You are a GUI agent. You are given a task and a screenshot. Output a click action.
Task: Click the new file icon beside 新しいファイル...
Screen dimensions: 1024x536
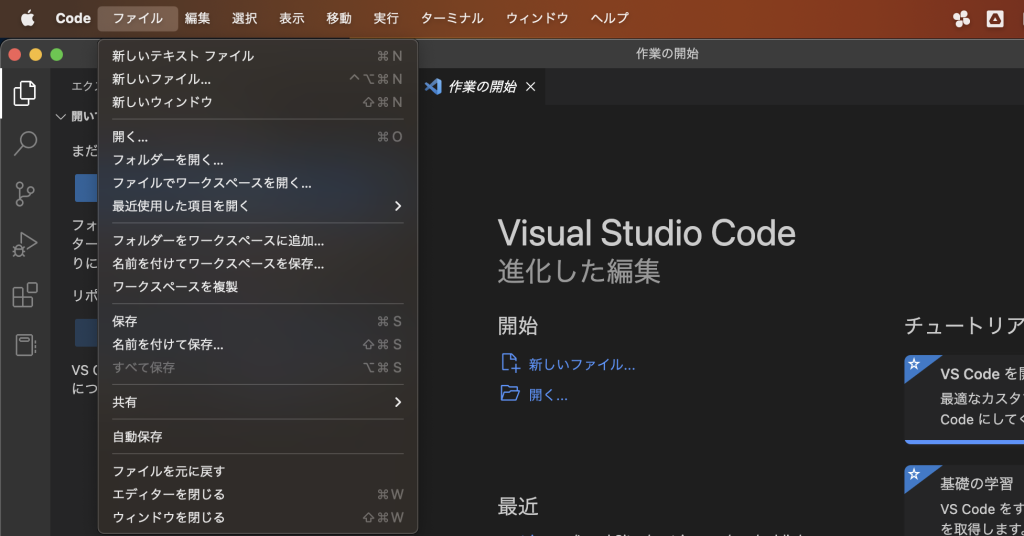click(x=509, y=363)
